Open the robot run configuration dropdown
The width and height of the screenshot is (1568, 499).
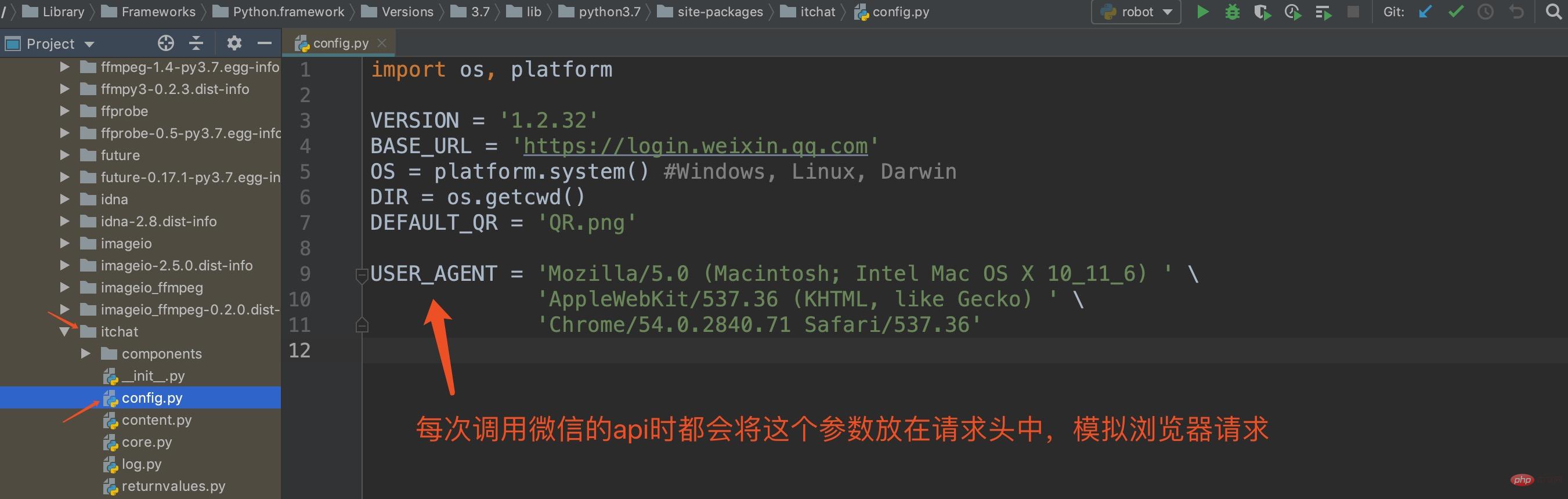[1136, 12]
